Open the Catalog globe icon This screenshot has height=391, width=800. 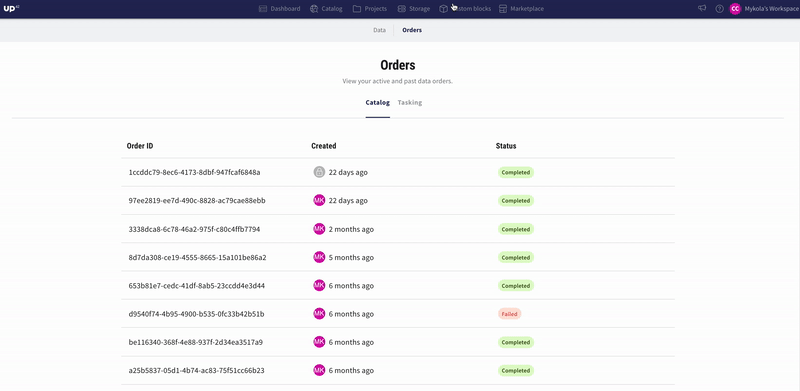click(314, 9)
